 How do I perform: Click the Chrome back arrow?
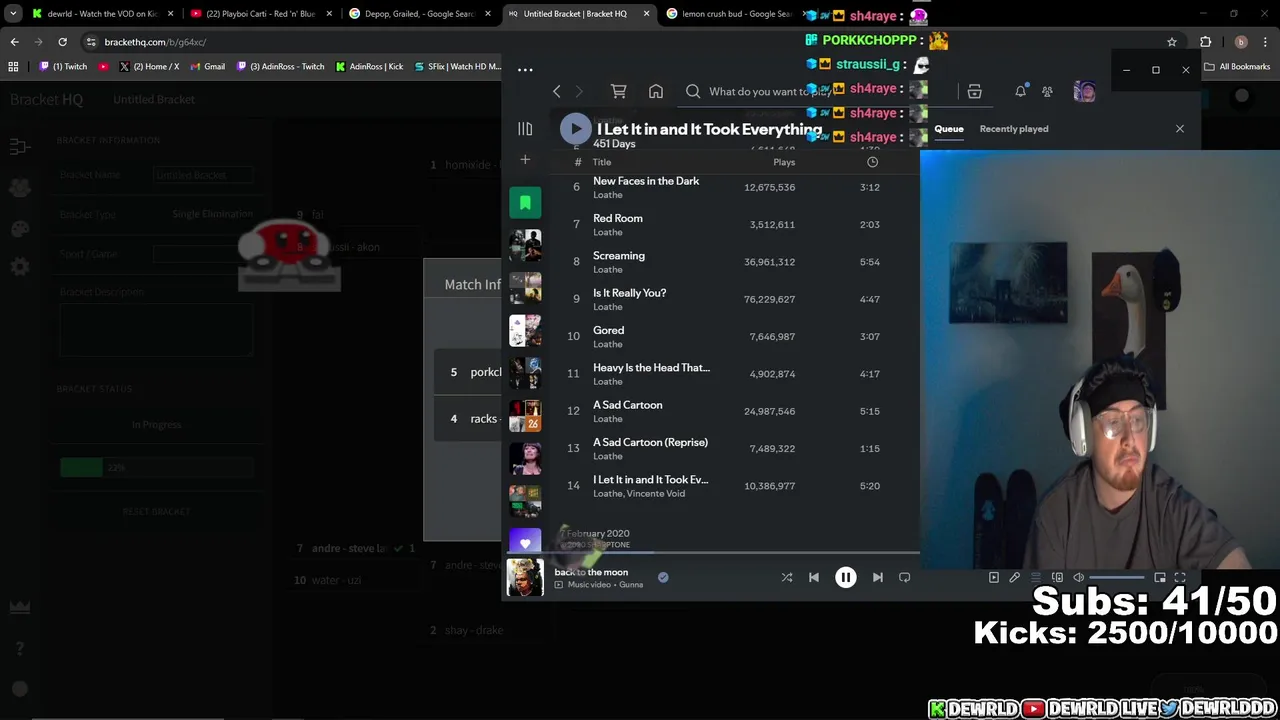[14, 42]
